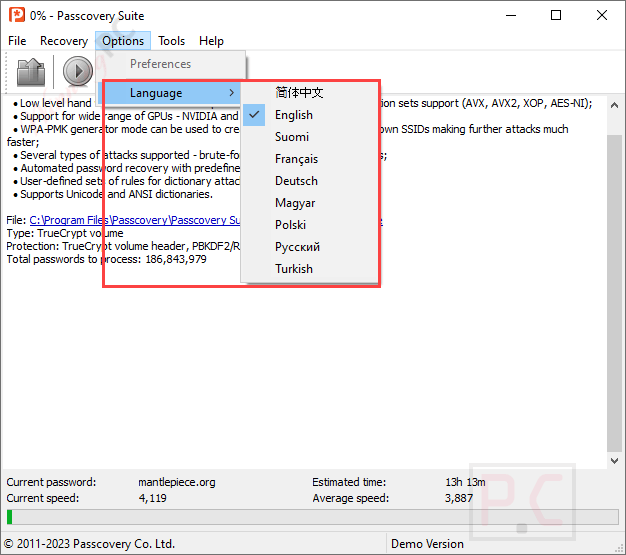Click the Start recovery play button

78,71
